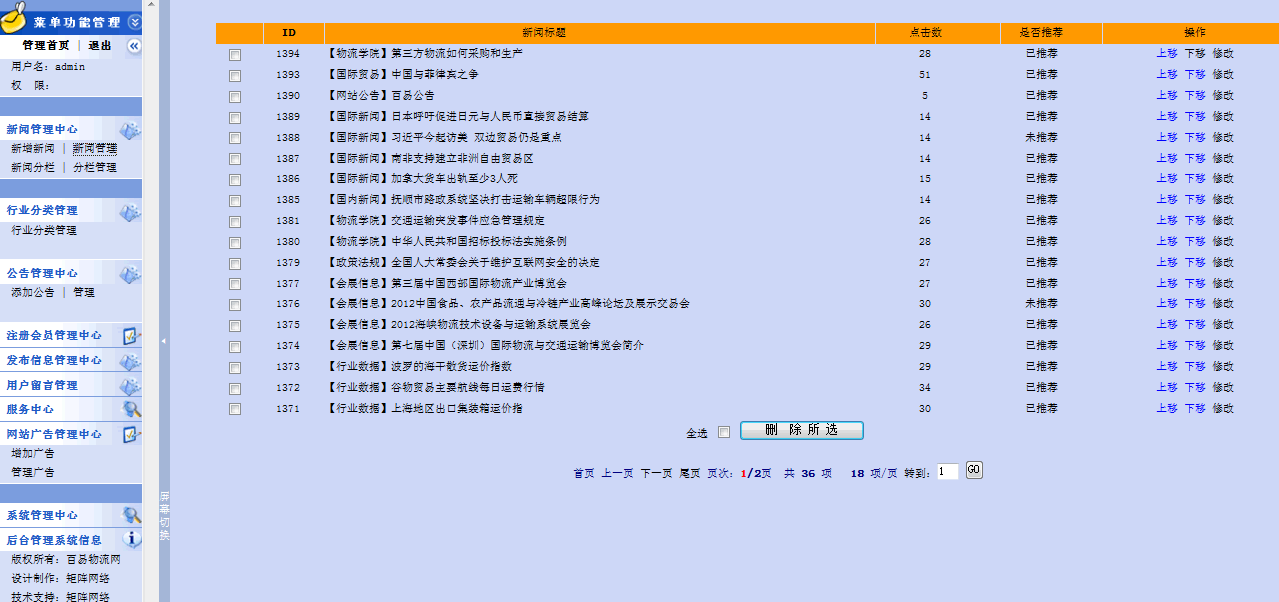Viewport: 1279px width, 602px height.
Task: Click the magnifier icon beside 系统管理中心
Action: [x=131, y=515]
